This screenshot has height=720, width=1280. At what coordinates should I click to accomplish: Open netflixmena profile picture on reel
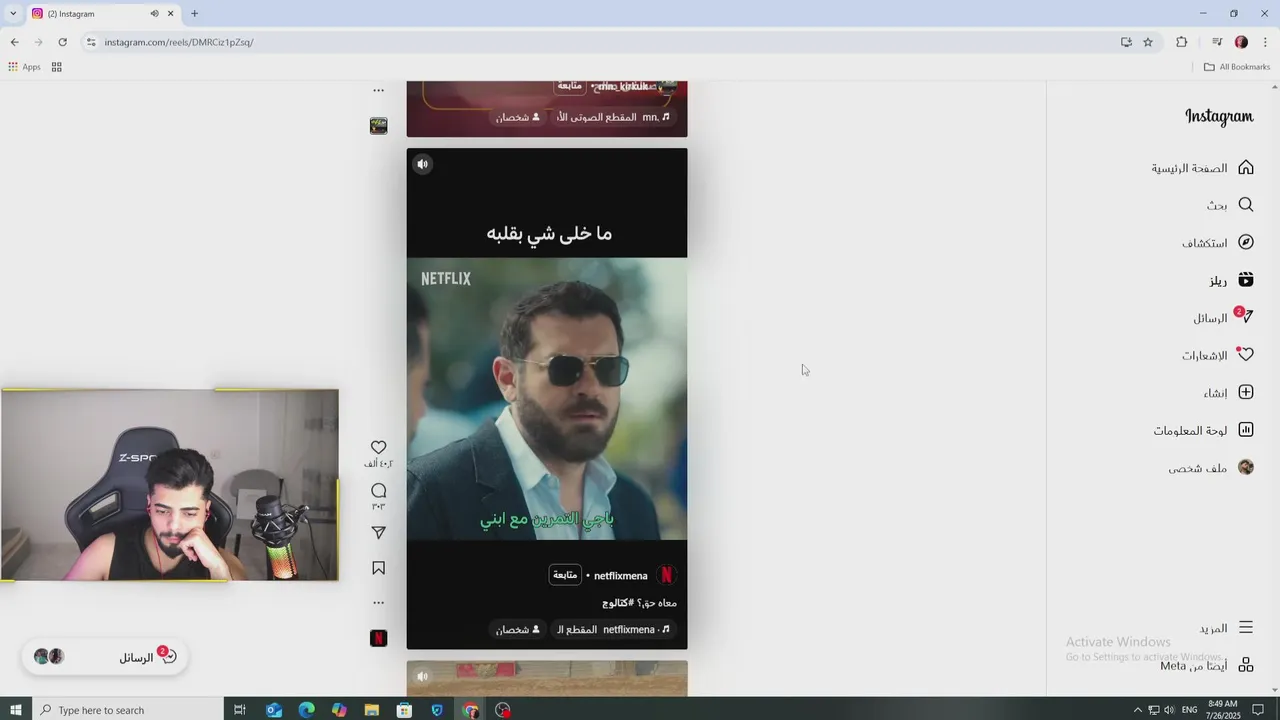pyautogui.click(x=667, y=575)
